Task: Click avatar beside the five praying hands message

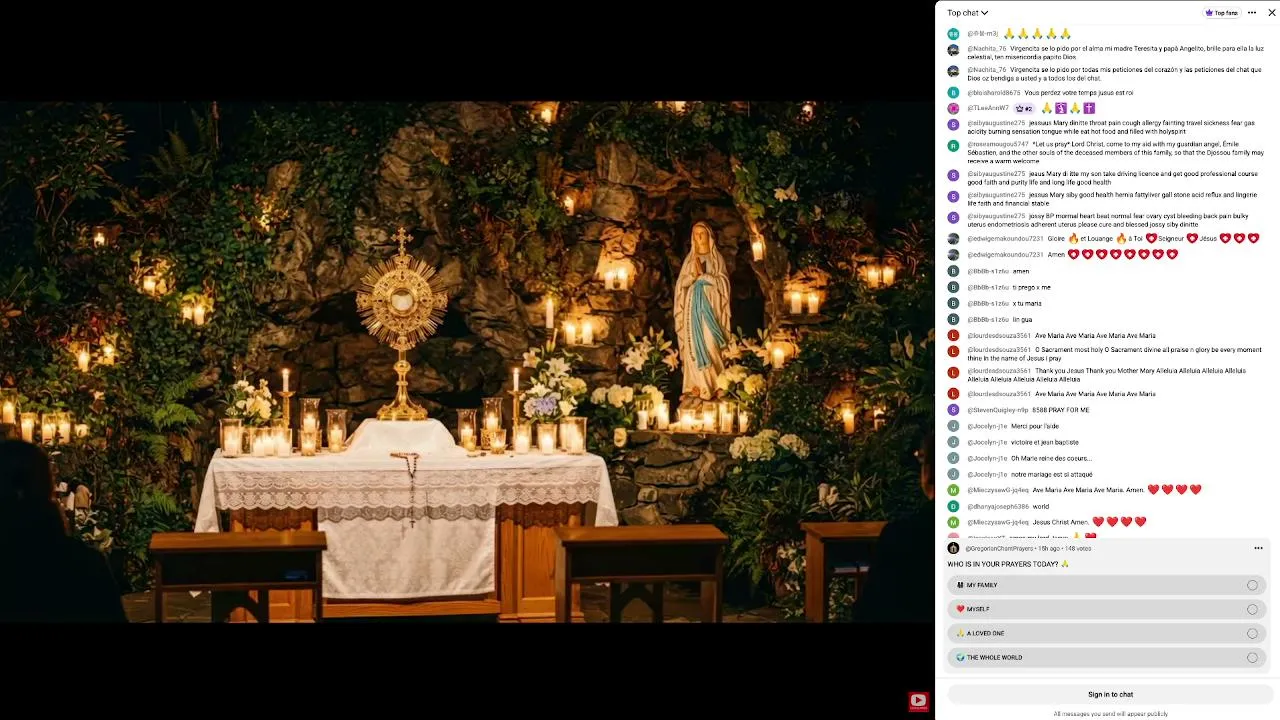Action: tap(953, 34)
